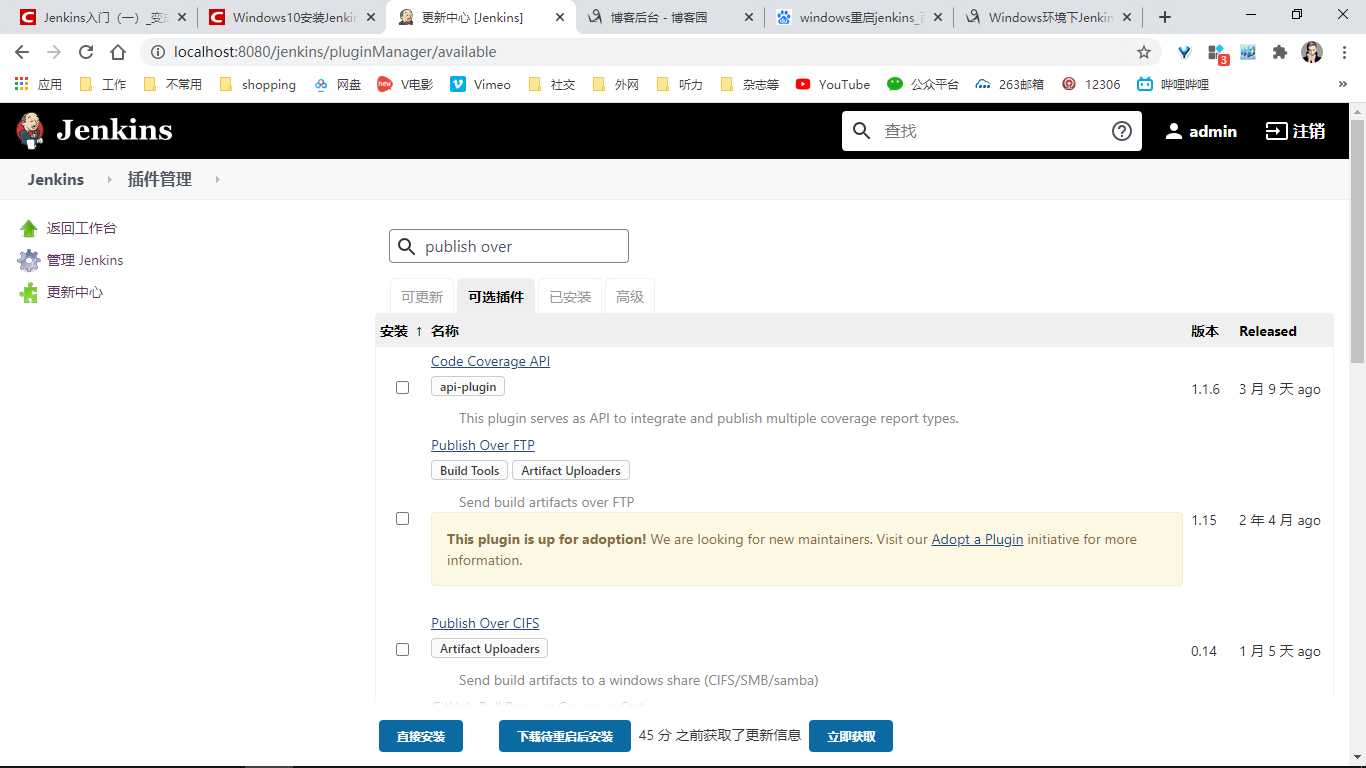Open the shopping bookmark folder
This screenshot has height=768, width=1366.
257,84
